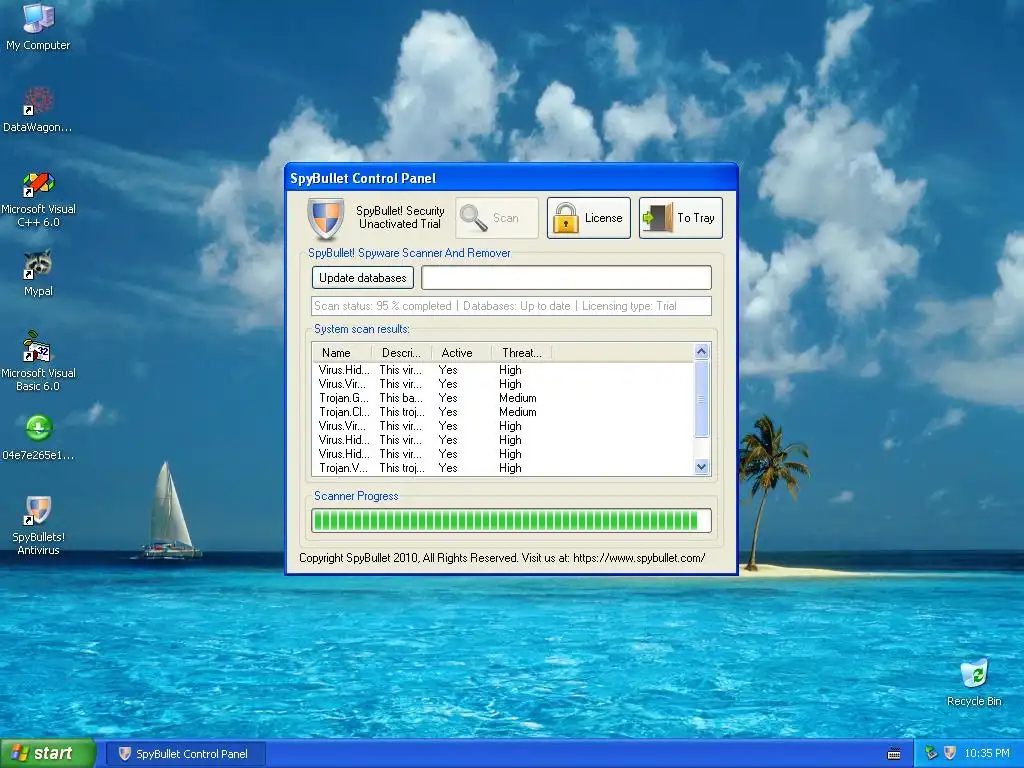Send the window To Tray
The image size is (1024, 768).
(680, 218)
